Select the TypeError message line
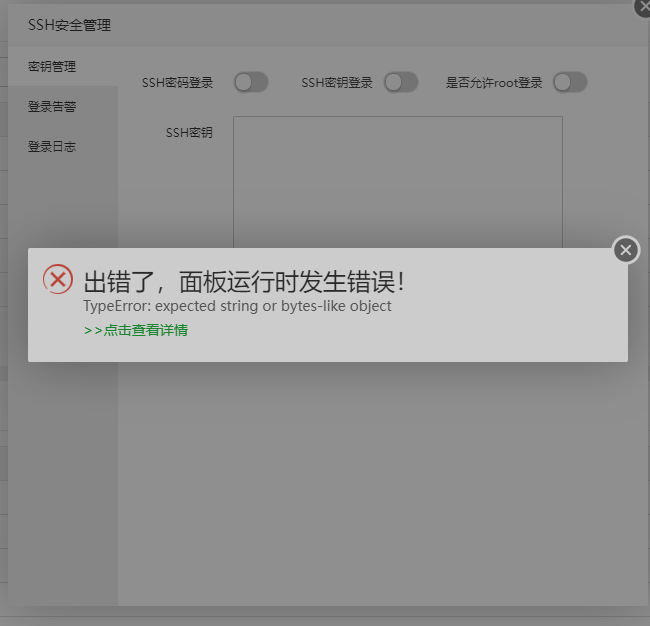 click(238, 306)
